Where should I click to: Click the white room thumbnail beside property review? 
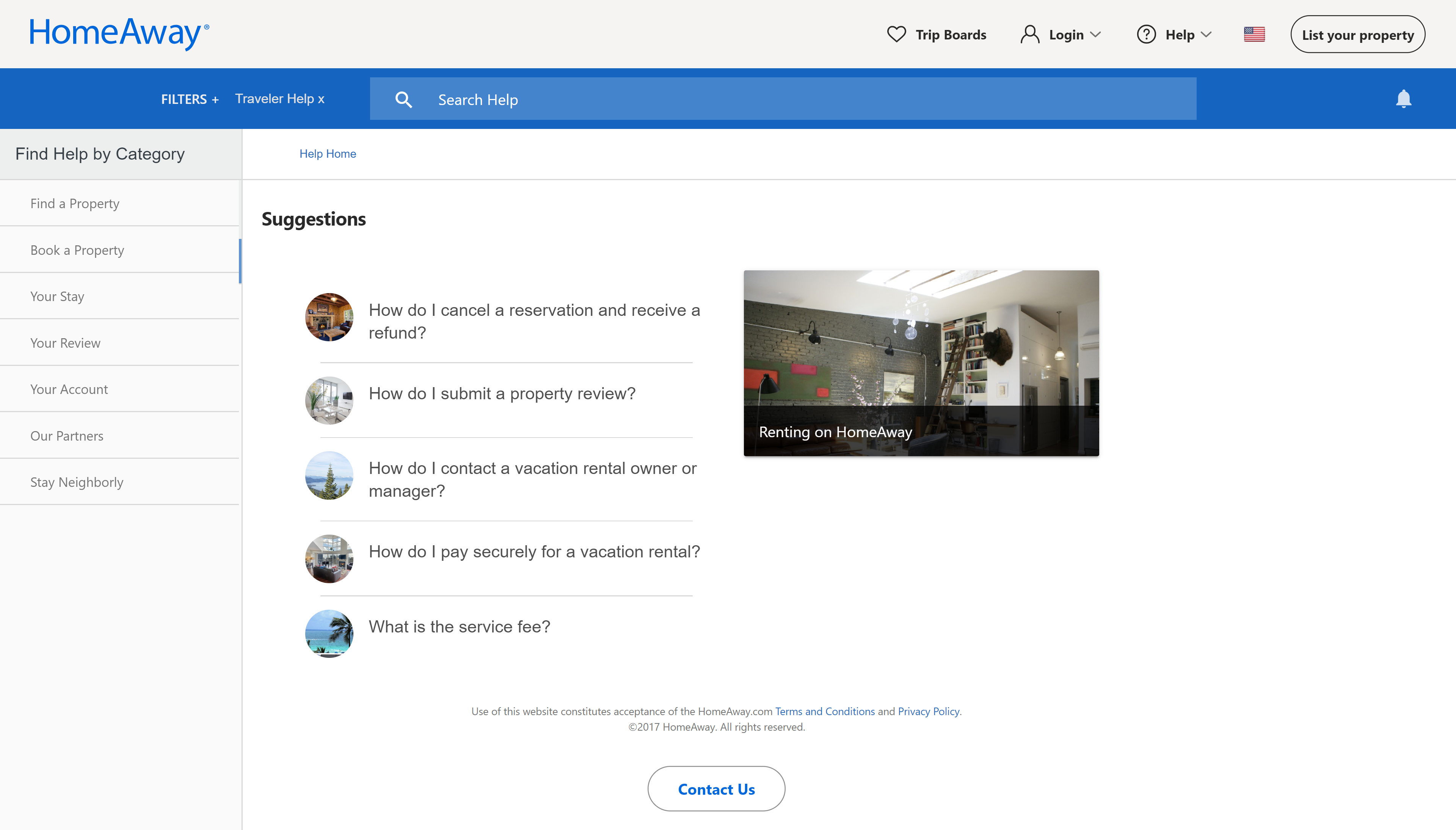coord(329,400)
